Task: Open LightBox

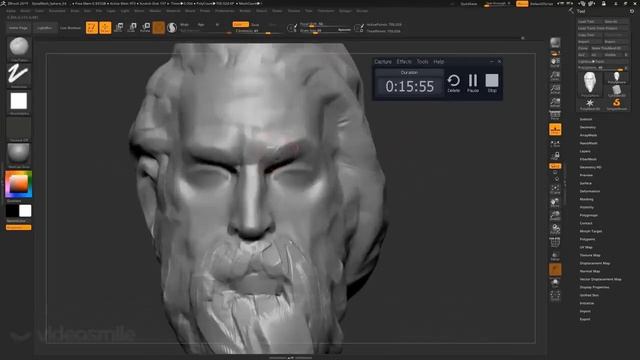Action: coord(44,28)
